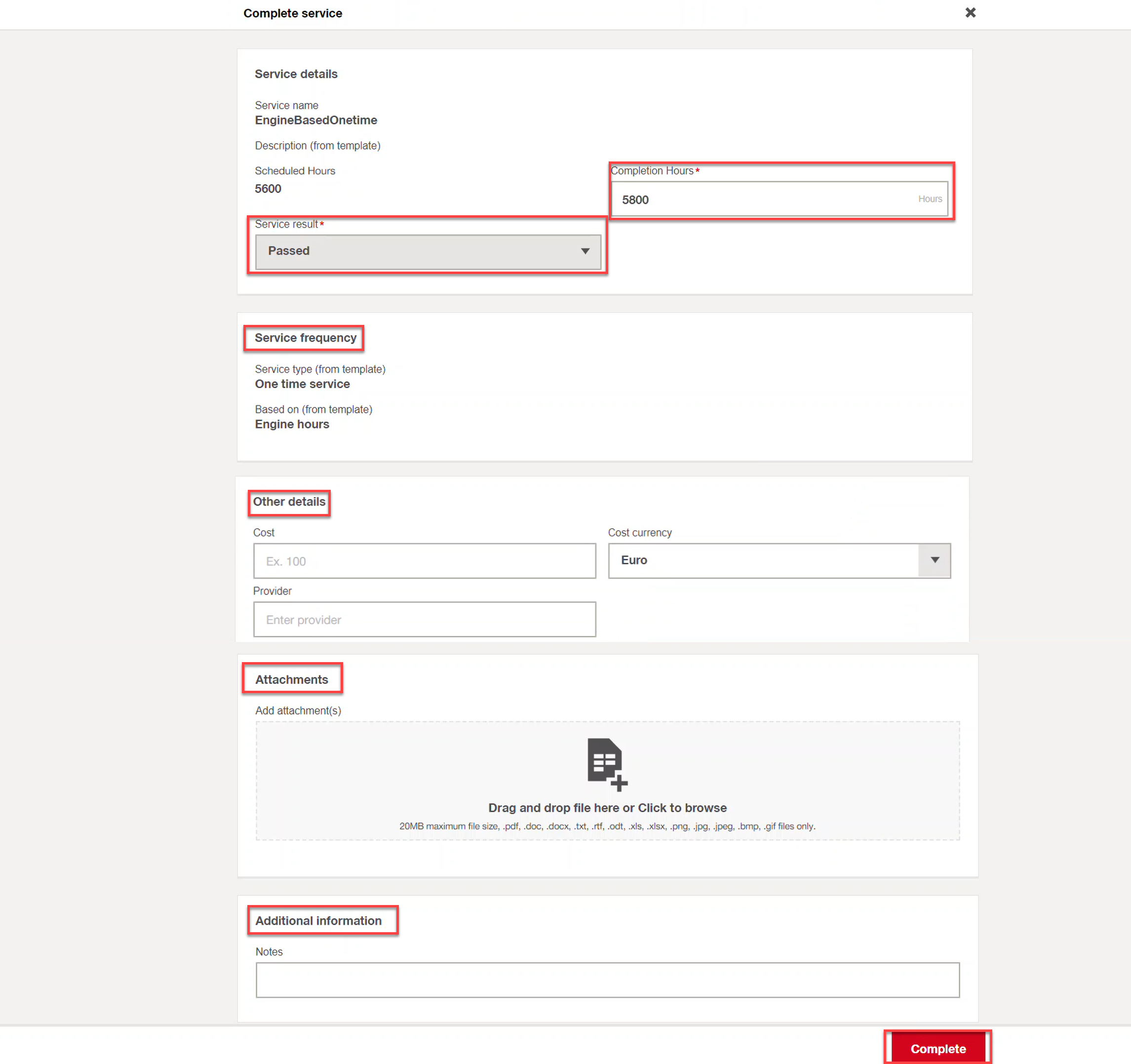
Task: Click 'Drag and drop file here' browse area
Action: point(607,781)
